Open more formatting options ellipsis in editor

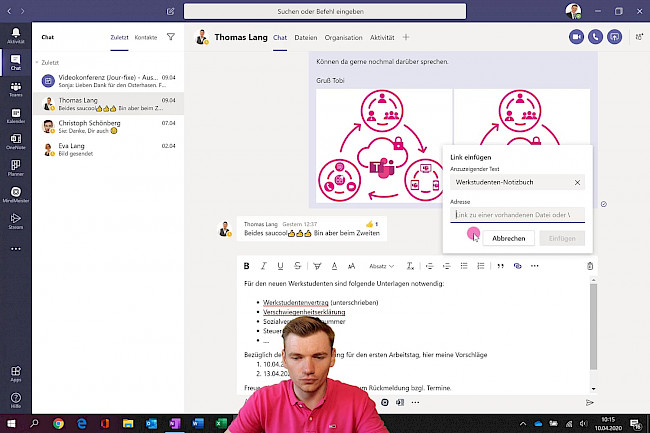[x=534, y=266]
